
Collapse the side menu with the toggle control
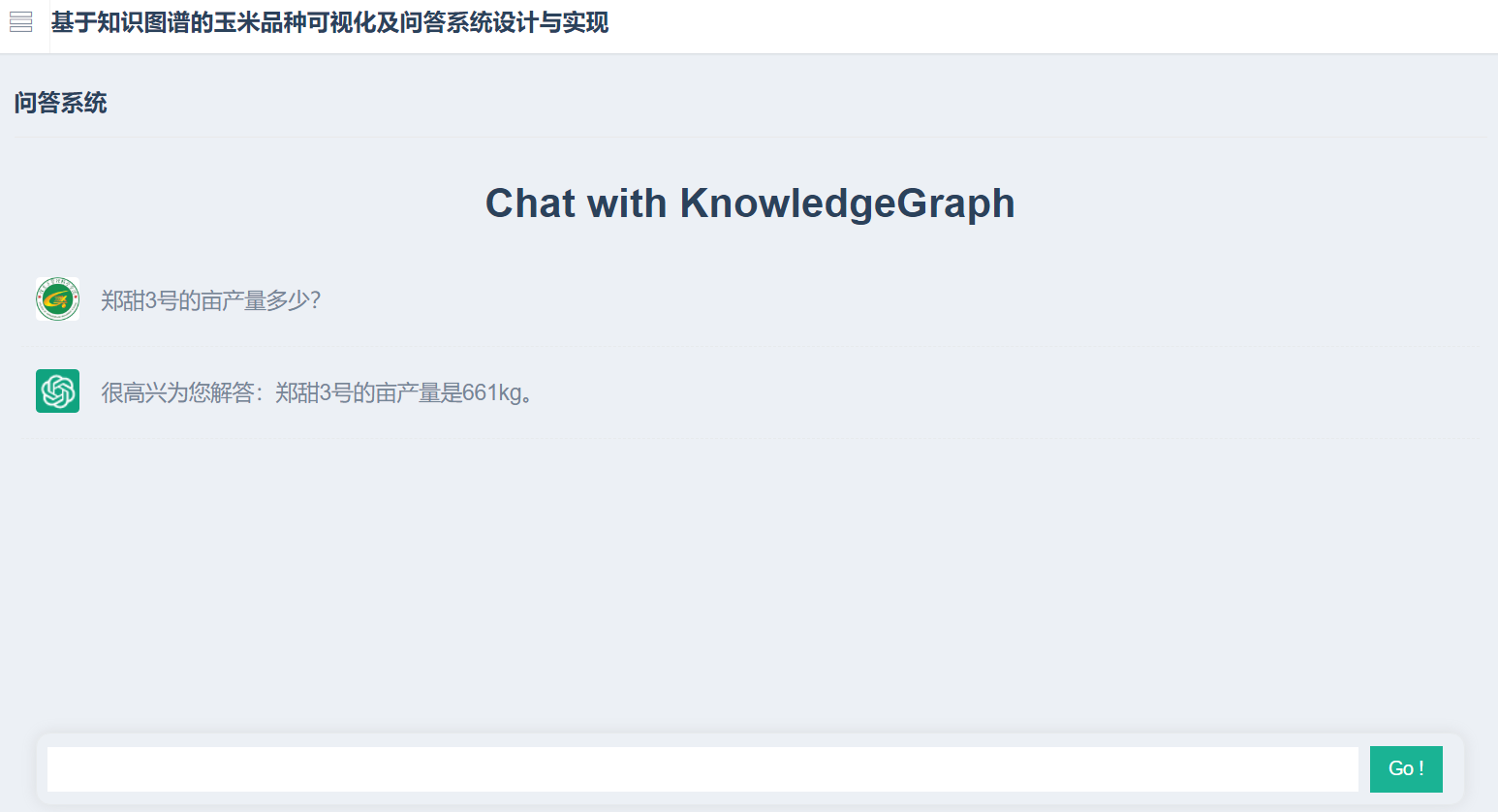tap(20, 21)
